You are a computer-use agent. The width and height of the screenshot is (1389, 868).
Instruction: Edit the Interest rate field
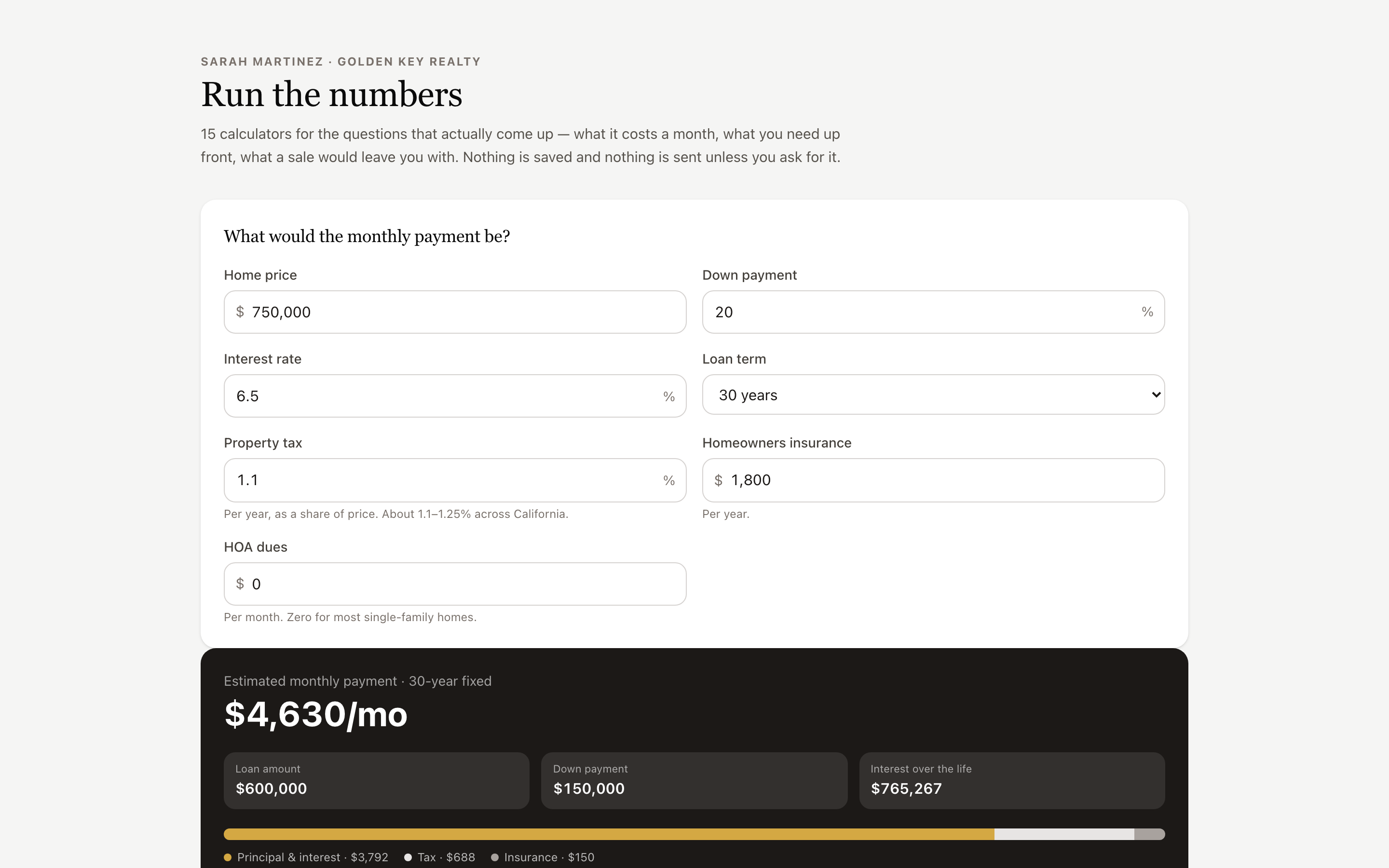point(455,396)
